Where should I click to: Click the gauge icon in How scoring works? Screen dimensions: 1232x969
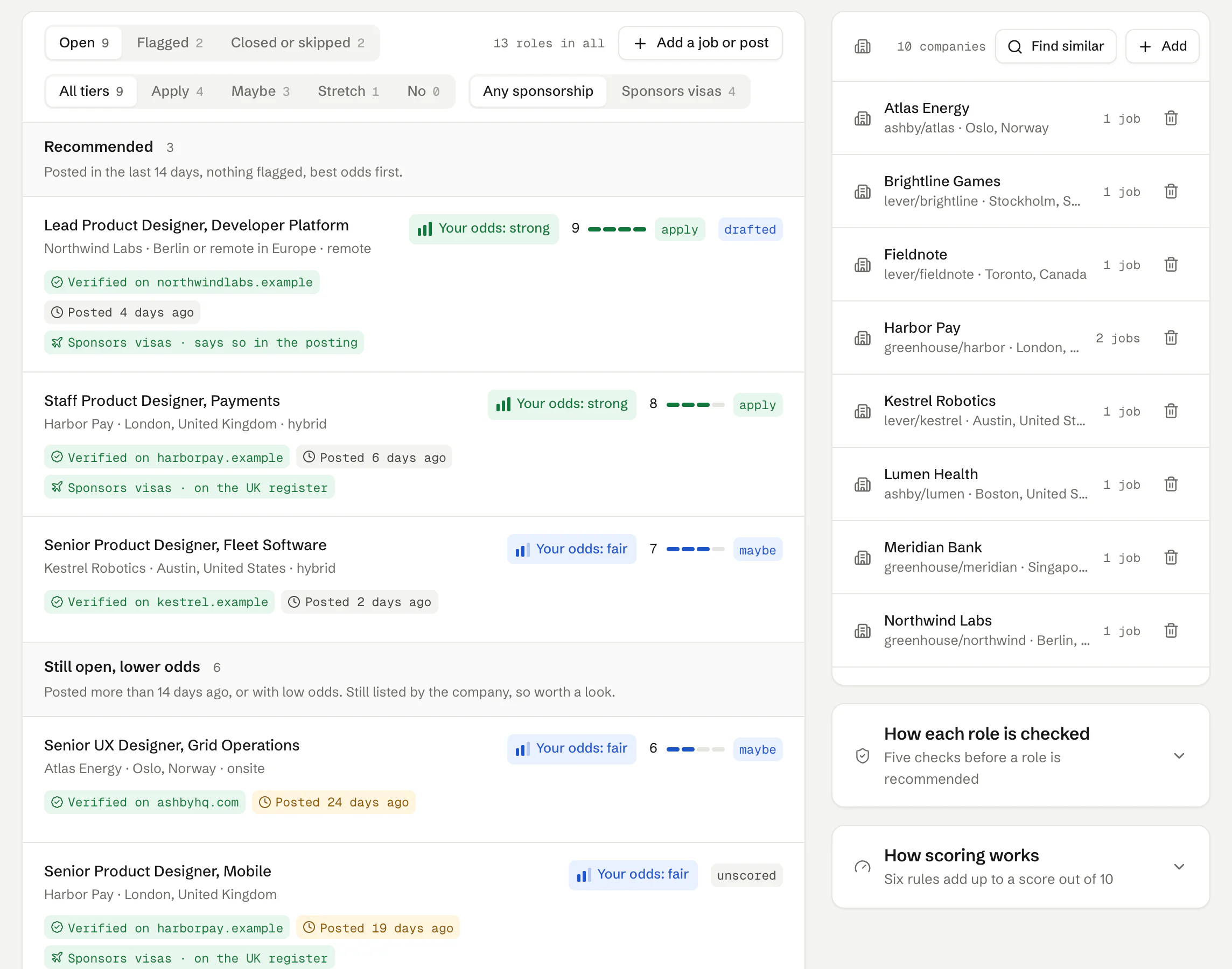point(862,866)
